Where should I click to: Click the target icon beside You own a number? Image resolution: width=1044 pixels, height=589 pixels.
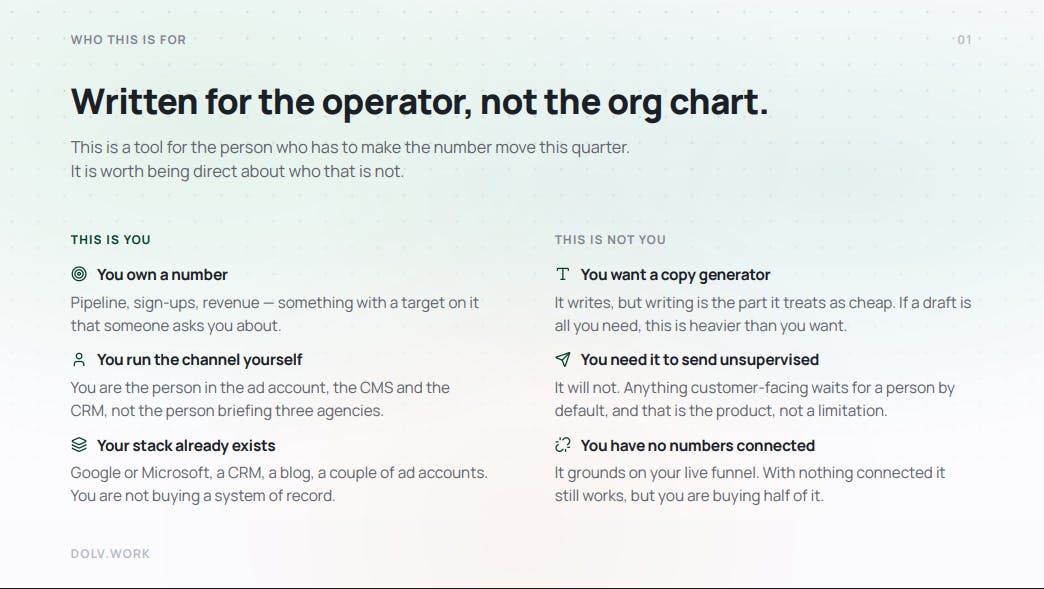(79, 274)
